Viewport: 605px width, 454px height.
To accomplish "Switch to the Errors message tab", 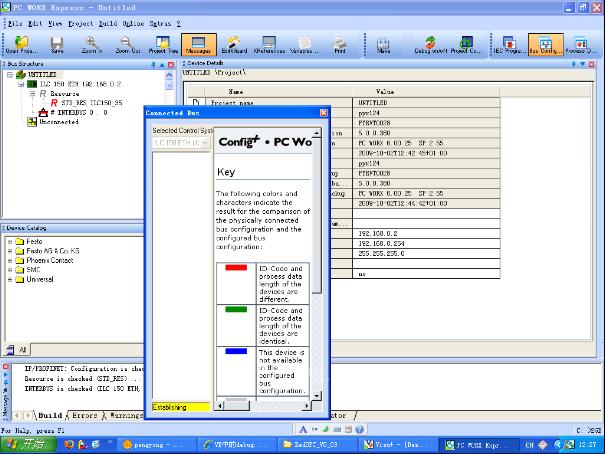I will pos(84,414).
